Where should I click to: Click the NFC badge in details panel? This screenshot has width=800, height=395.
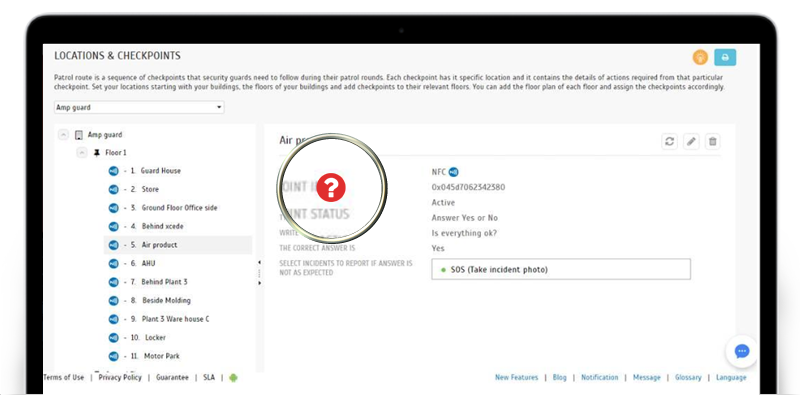[453, 172]
